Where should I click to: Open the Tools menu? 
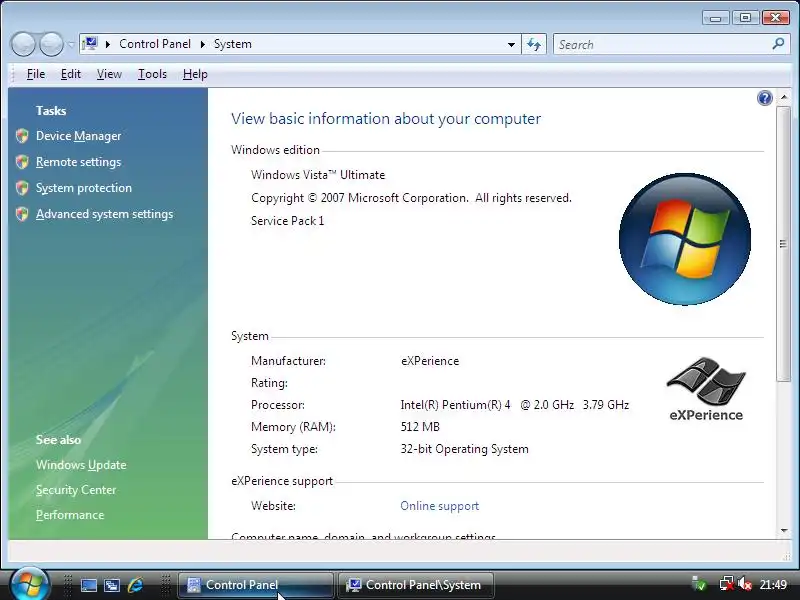pos(152,74)
